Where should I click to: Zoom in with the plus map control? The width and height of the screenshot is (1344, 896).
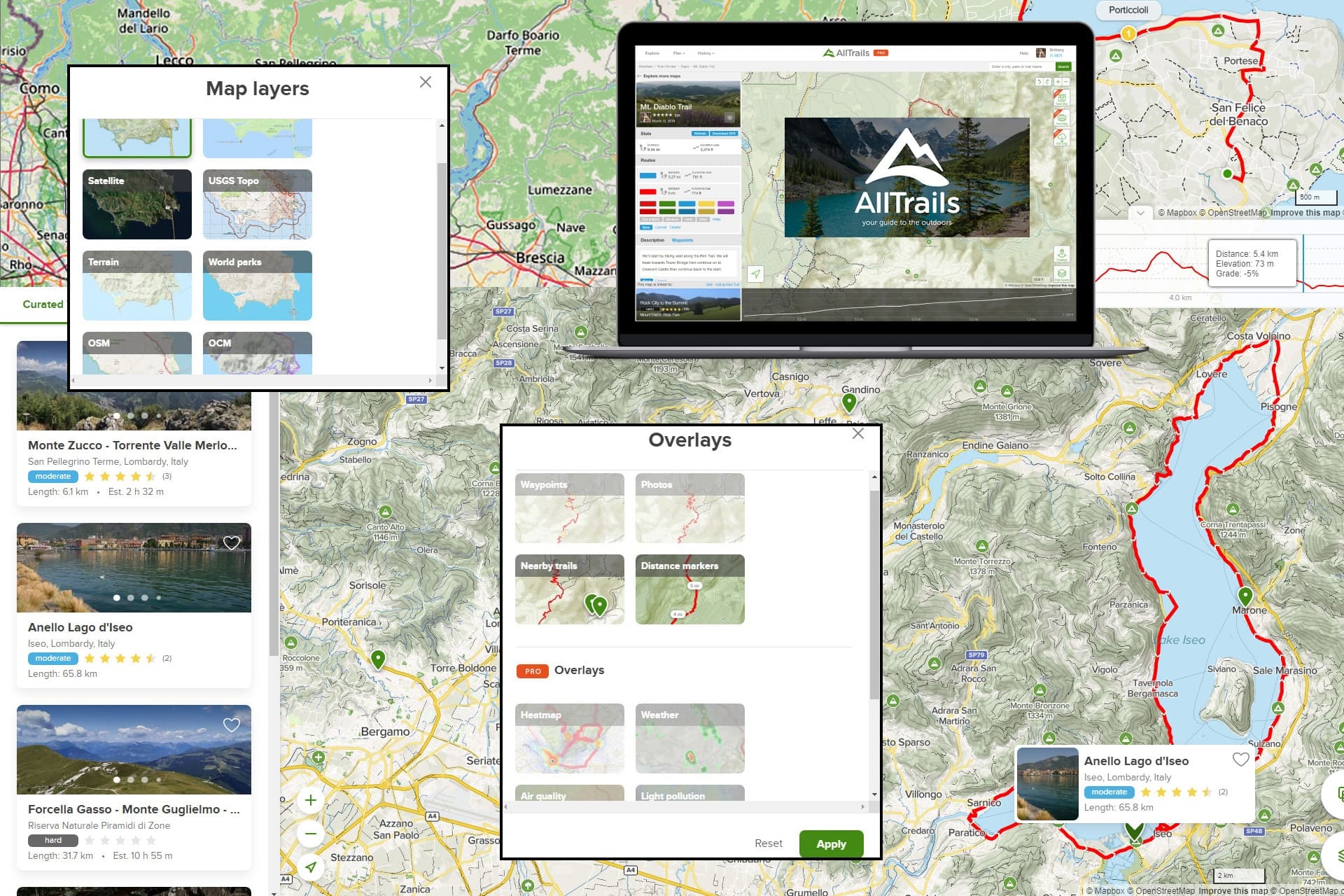point(311,800)
